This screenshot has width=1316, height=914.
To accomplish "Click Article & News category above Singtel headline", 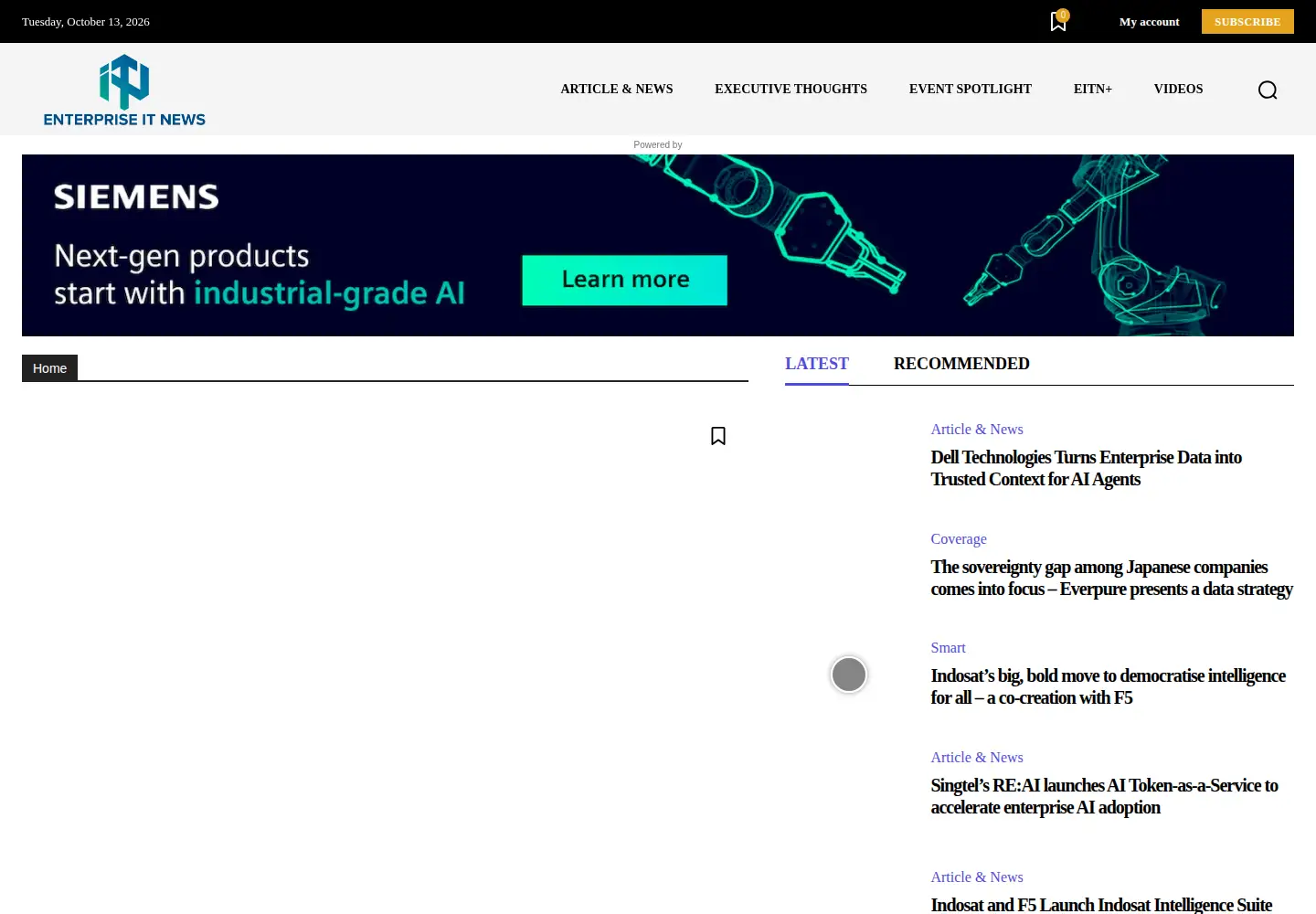I will pyautogui.click(x=977, y=758).
